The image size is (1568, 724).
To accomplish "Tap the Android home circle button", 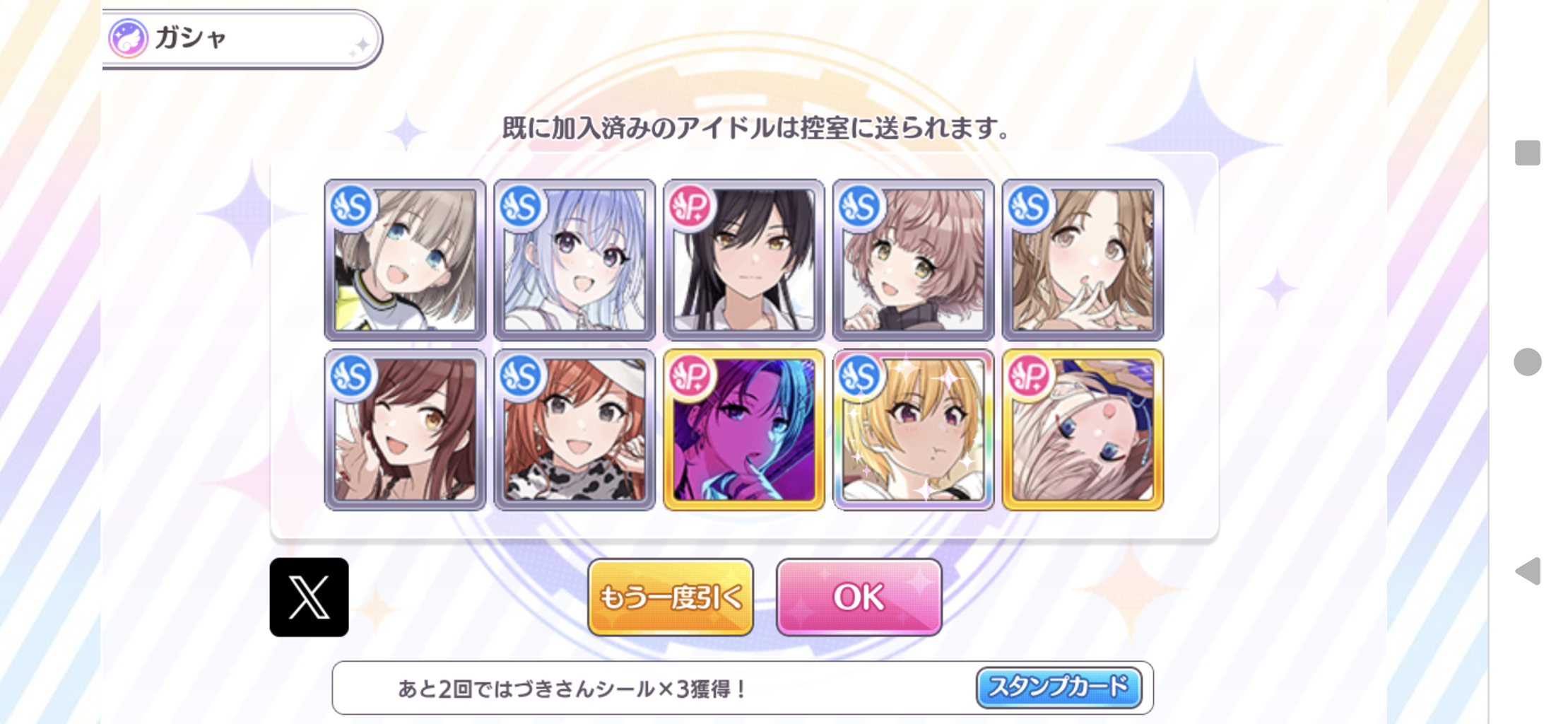I will point(1528,362).
